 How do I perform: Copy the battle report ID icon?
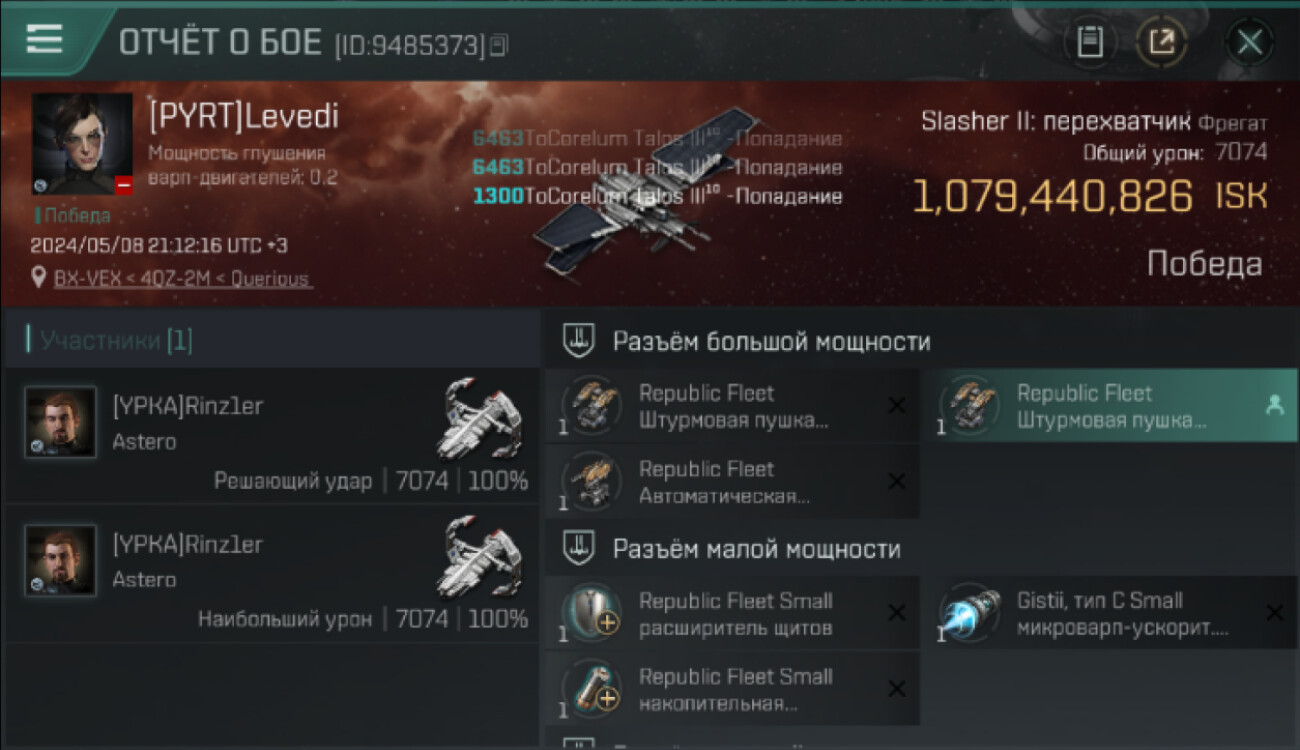point(498,45)
